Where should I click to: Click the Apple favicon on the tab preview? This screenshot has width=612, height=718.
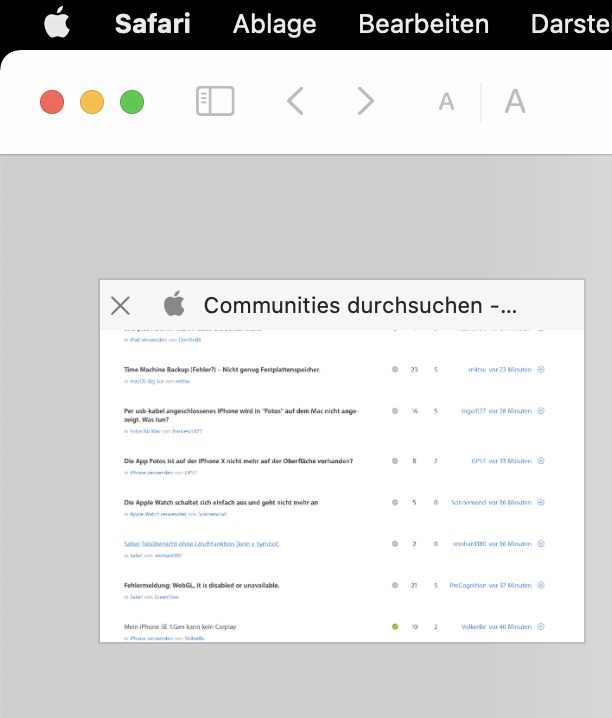[x=174, y=304]
